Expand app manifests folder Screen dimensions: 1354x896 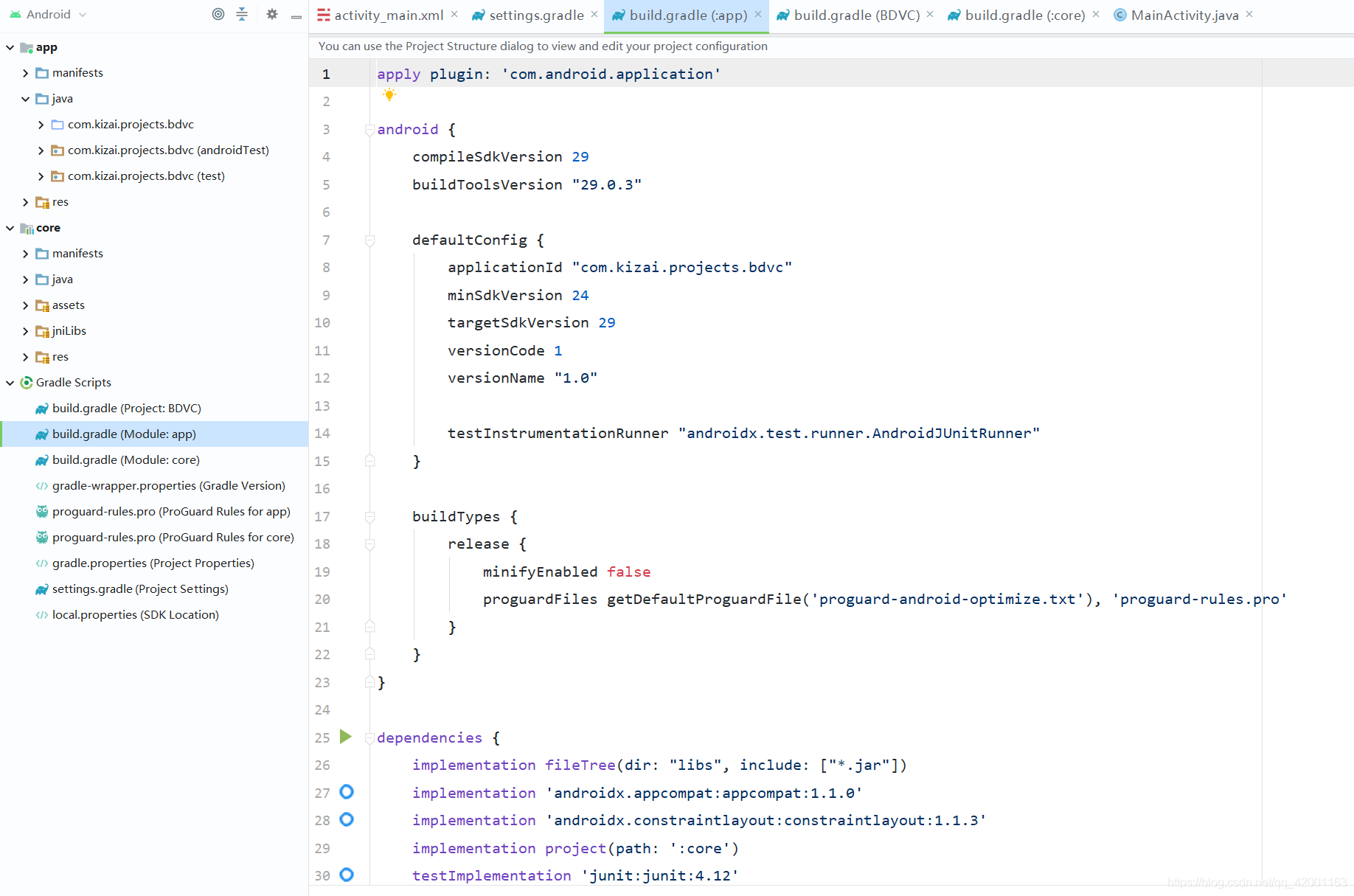point(26,73)
